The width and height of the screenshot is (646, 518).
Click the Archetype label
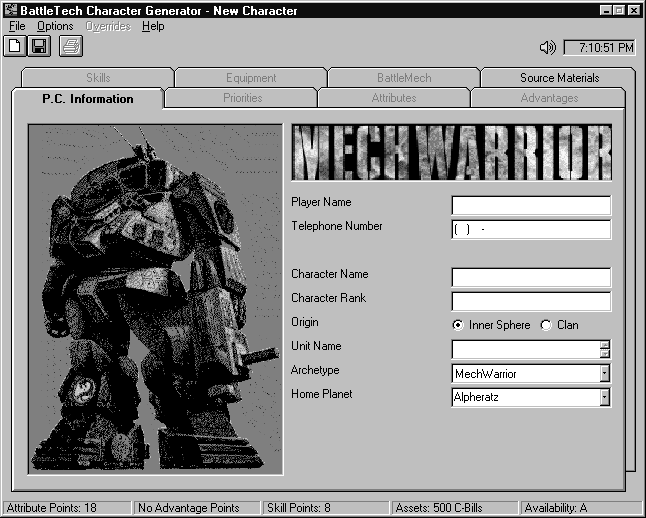coord(315,370)
